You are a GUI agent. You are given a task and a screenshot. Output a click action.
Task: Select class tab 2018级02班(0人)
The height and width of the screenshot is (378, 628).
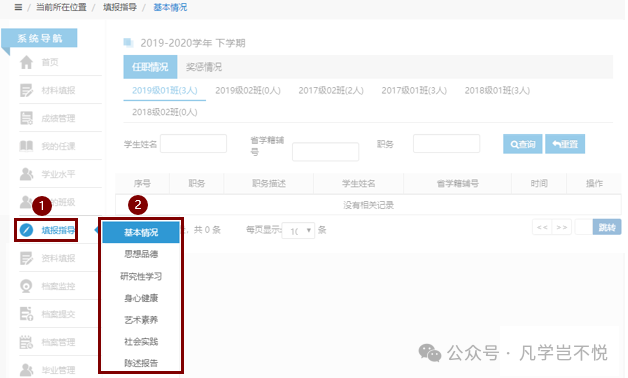165,112
